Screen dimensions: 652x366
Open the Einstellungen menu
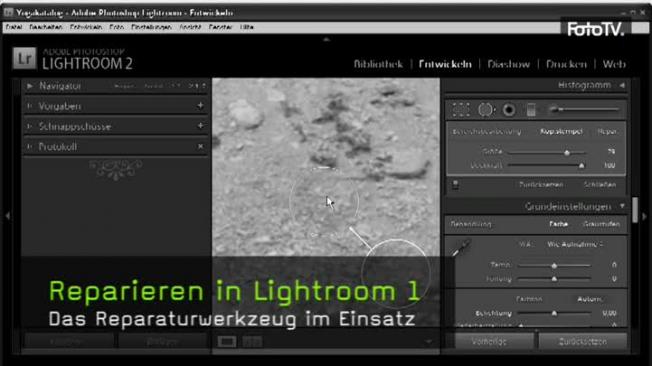[x=151, y=27]
